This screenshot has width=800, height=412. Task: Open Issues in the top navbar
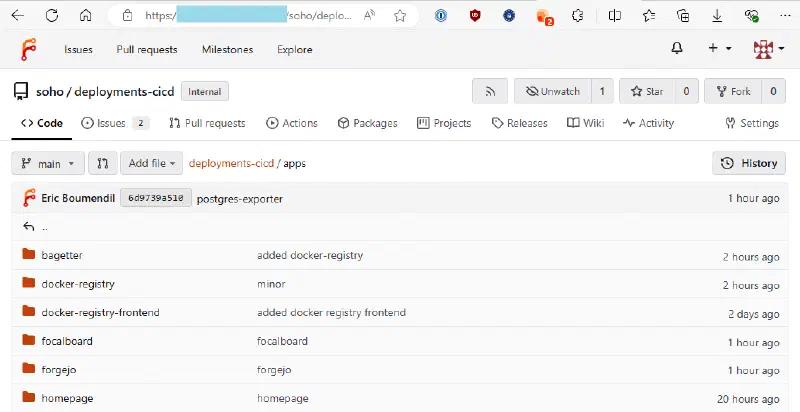pos(78,49)
